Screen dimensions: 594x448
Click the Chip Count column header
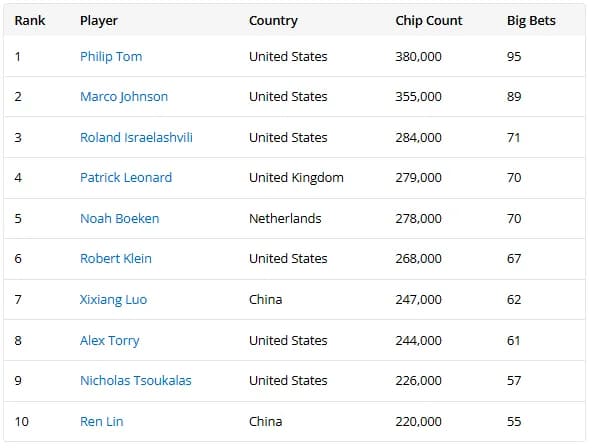[x=429, y=20]
